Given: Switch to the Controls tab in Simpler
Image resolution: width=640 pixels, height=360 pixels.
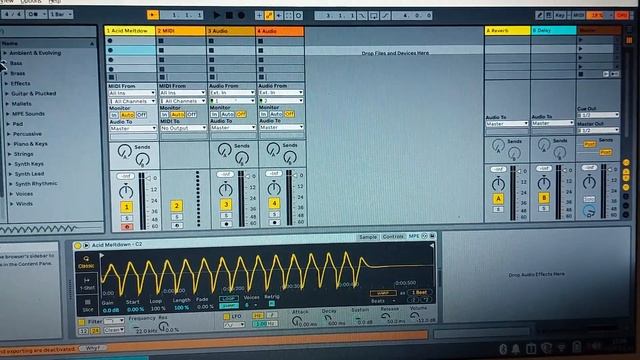Looking at the screenshot, I should pyautogui.click(x=393, y=237).
